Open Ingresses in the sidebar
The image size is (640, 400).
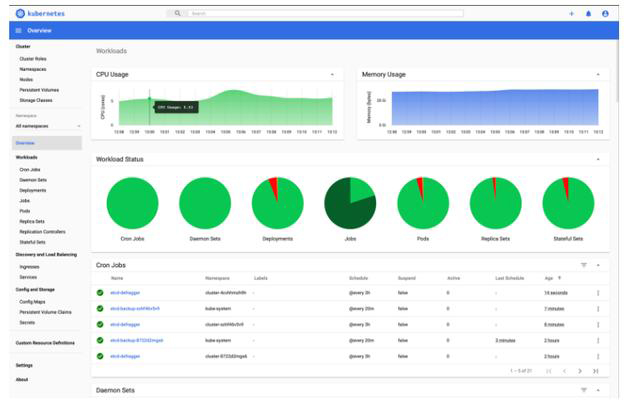click(x=29, y=267)
